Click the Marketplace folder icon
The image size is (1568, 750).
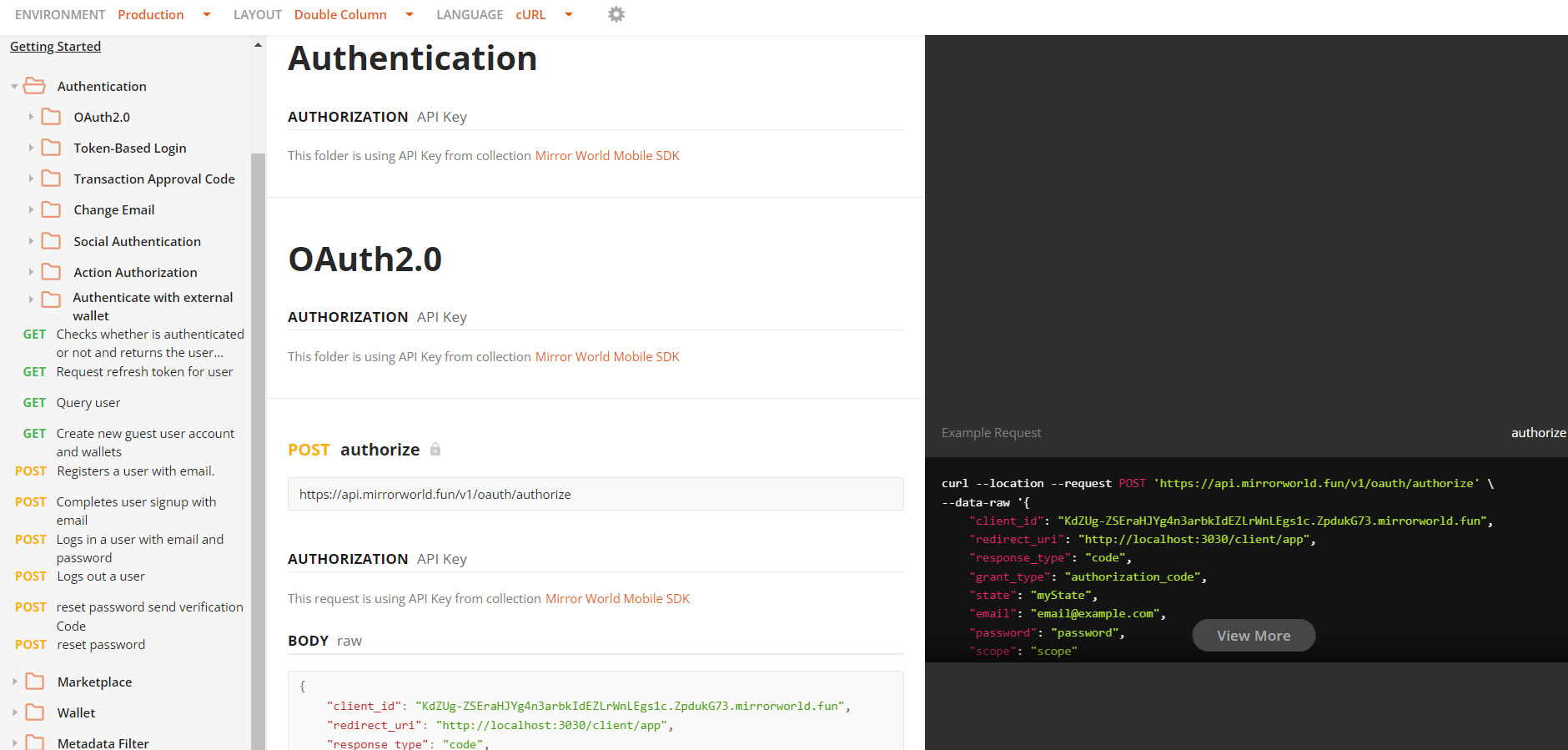click(35, 682)
